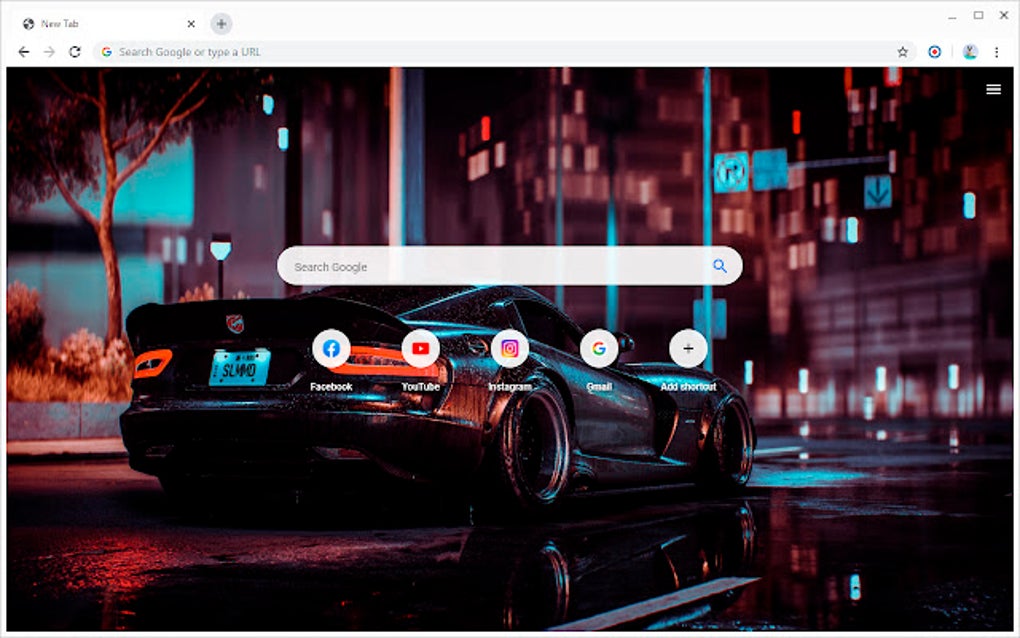Open the Facebook shortcut

point(331,349)
